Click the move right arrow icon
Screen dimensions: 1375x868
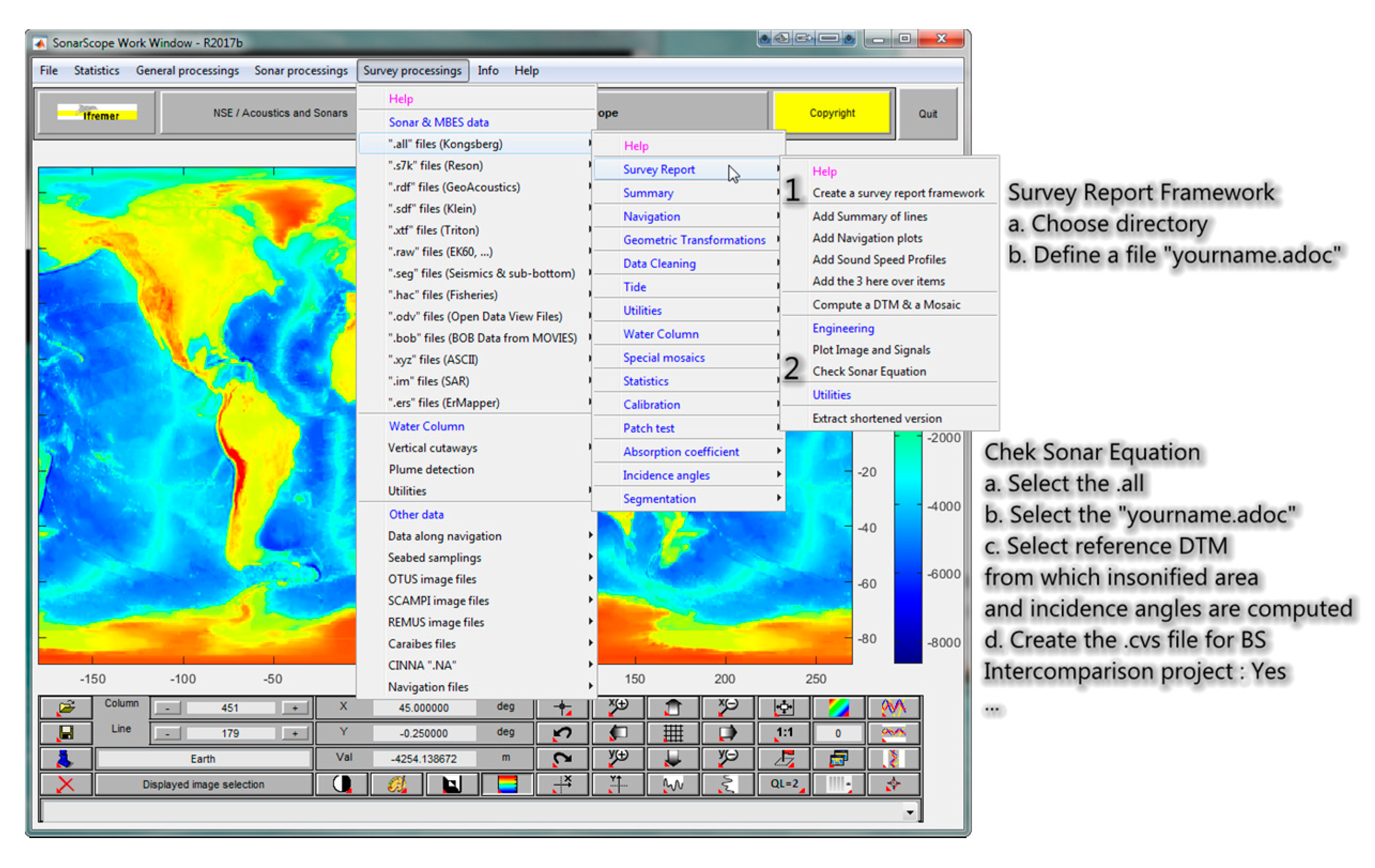pos(728,733)
